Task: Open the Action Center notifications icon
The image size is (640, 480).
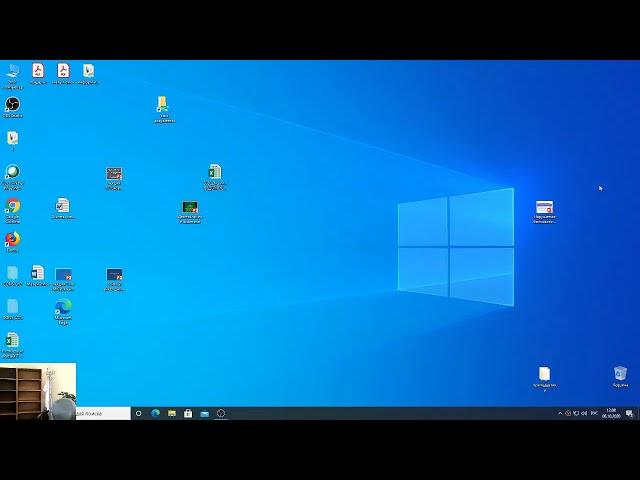Action: [x=629, y=413]
